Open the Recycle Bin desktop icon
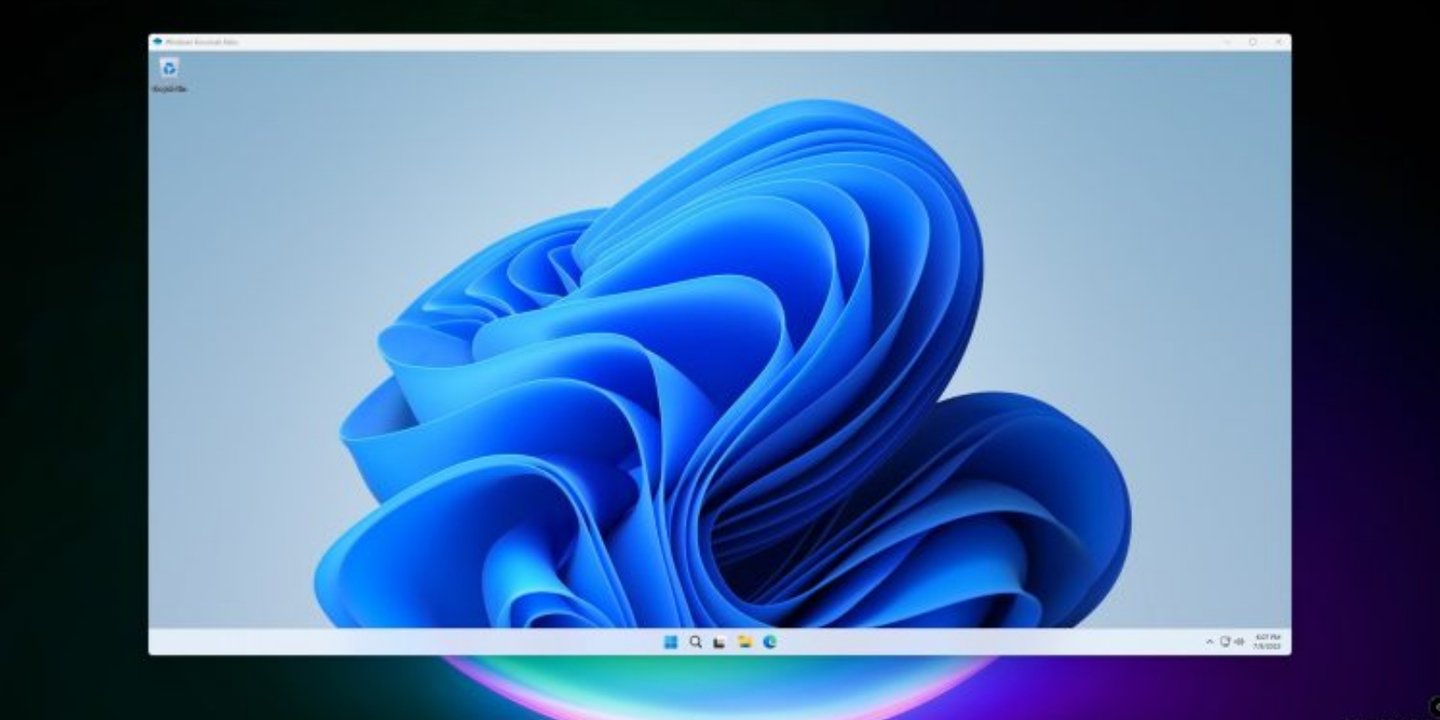Viewport: 1440px width, 720px height. [x=169, y=74]
